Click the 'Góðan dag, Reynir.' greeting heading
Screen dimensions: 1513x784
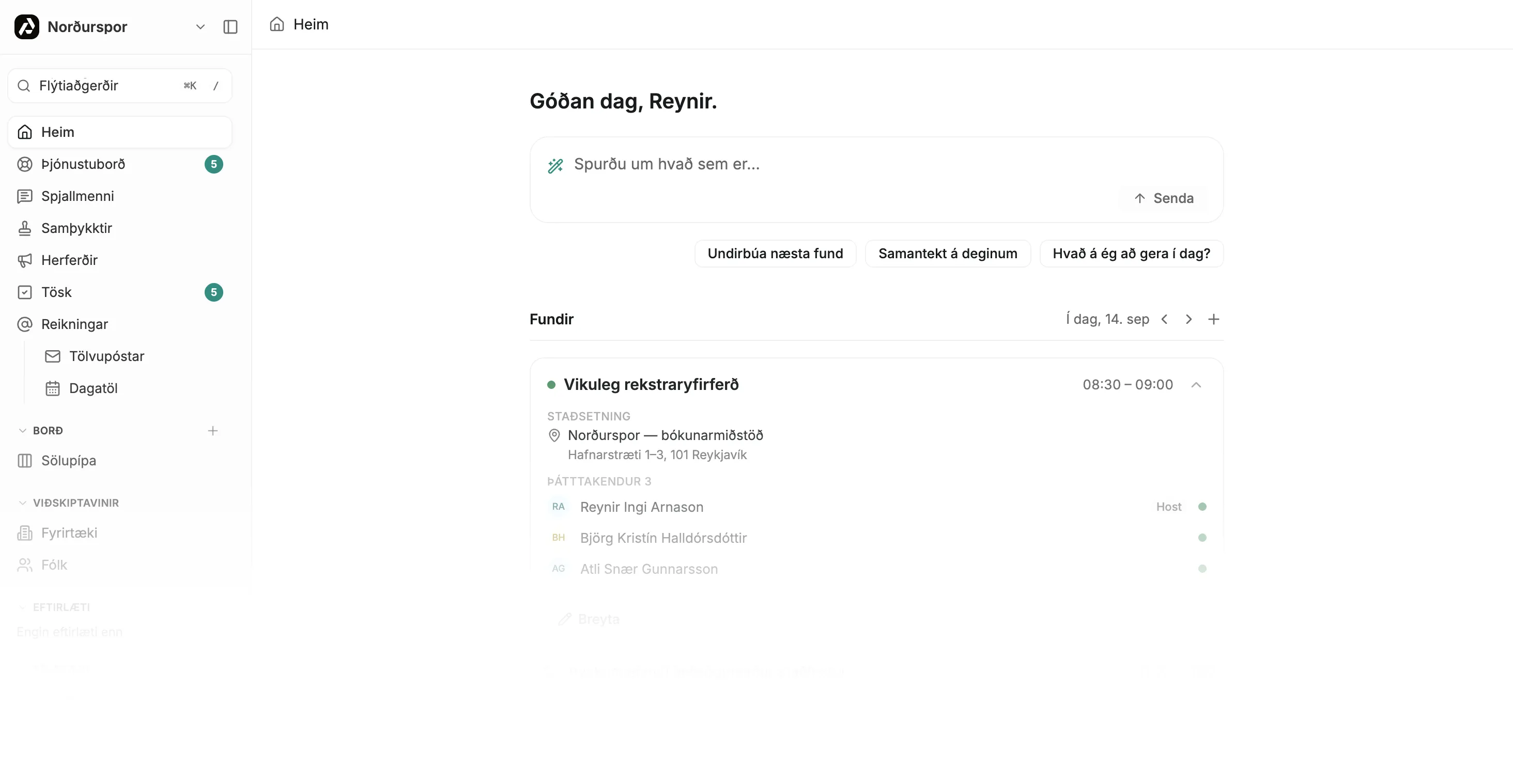tap(623, 102)
